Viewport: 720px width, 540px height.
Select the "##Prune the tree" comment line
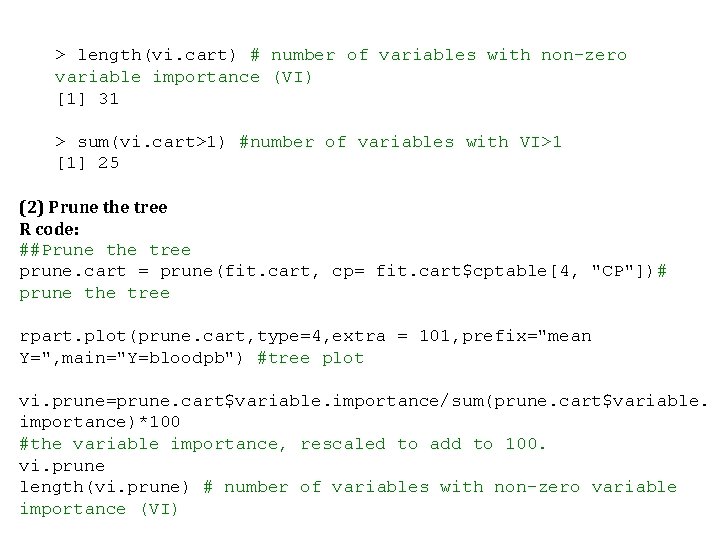point(105,250)
